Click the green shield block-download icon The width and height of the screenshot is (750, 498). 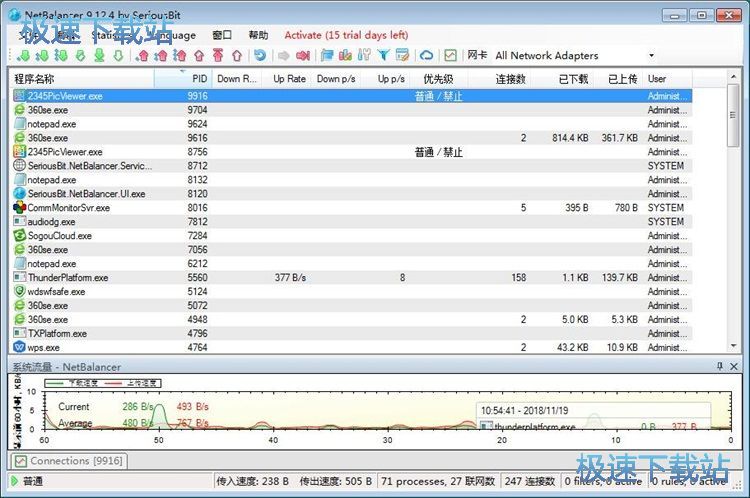80,55
